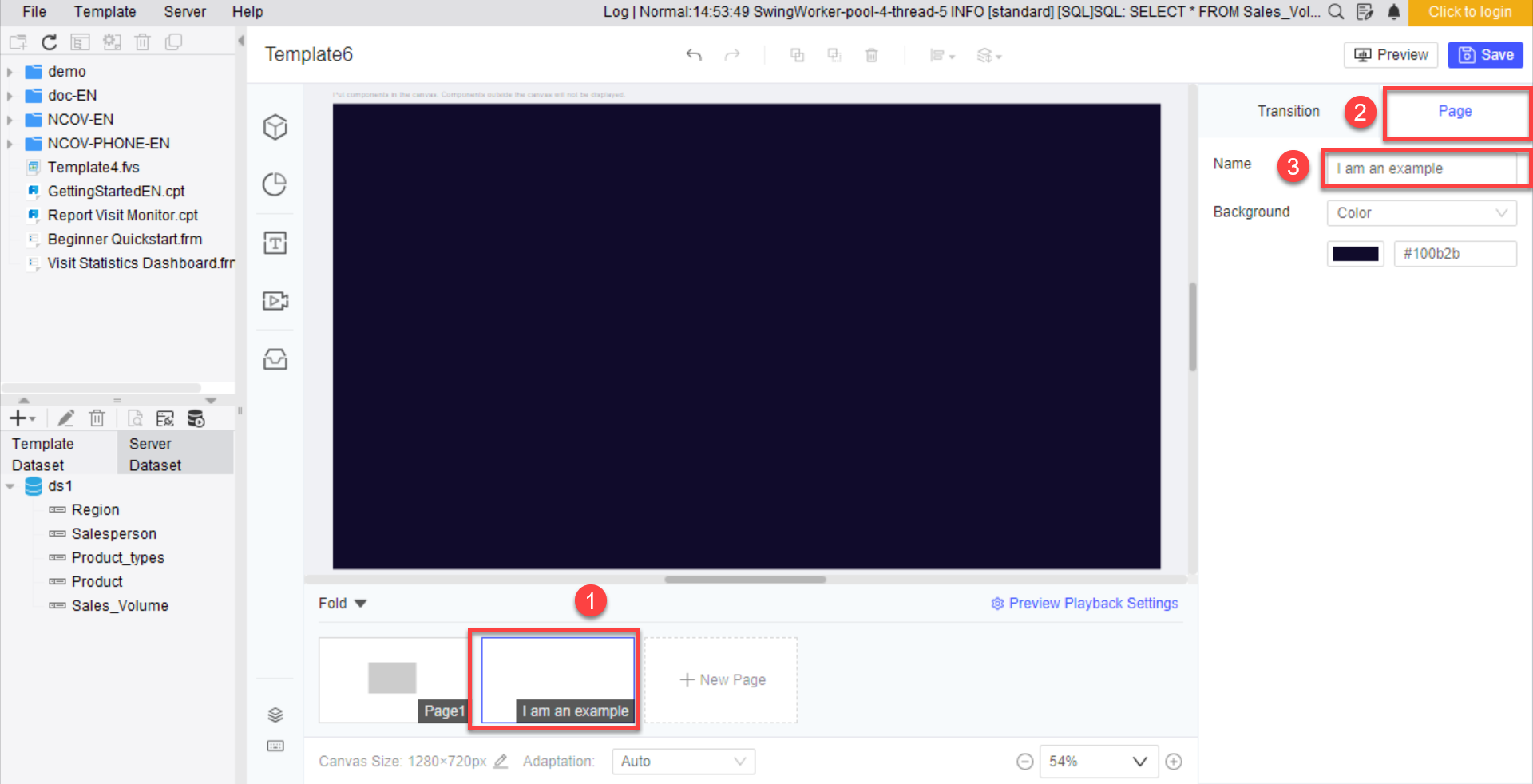
Task: Open the Adaptation dropdown showing Auto
Action: 683,761
